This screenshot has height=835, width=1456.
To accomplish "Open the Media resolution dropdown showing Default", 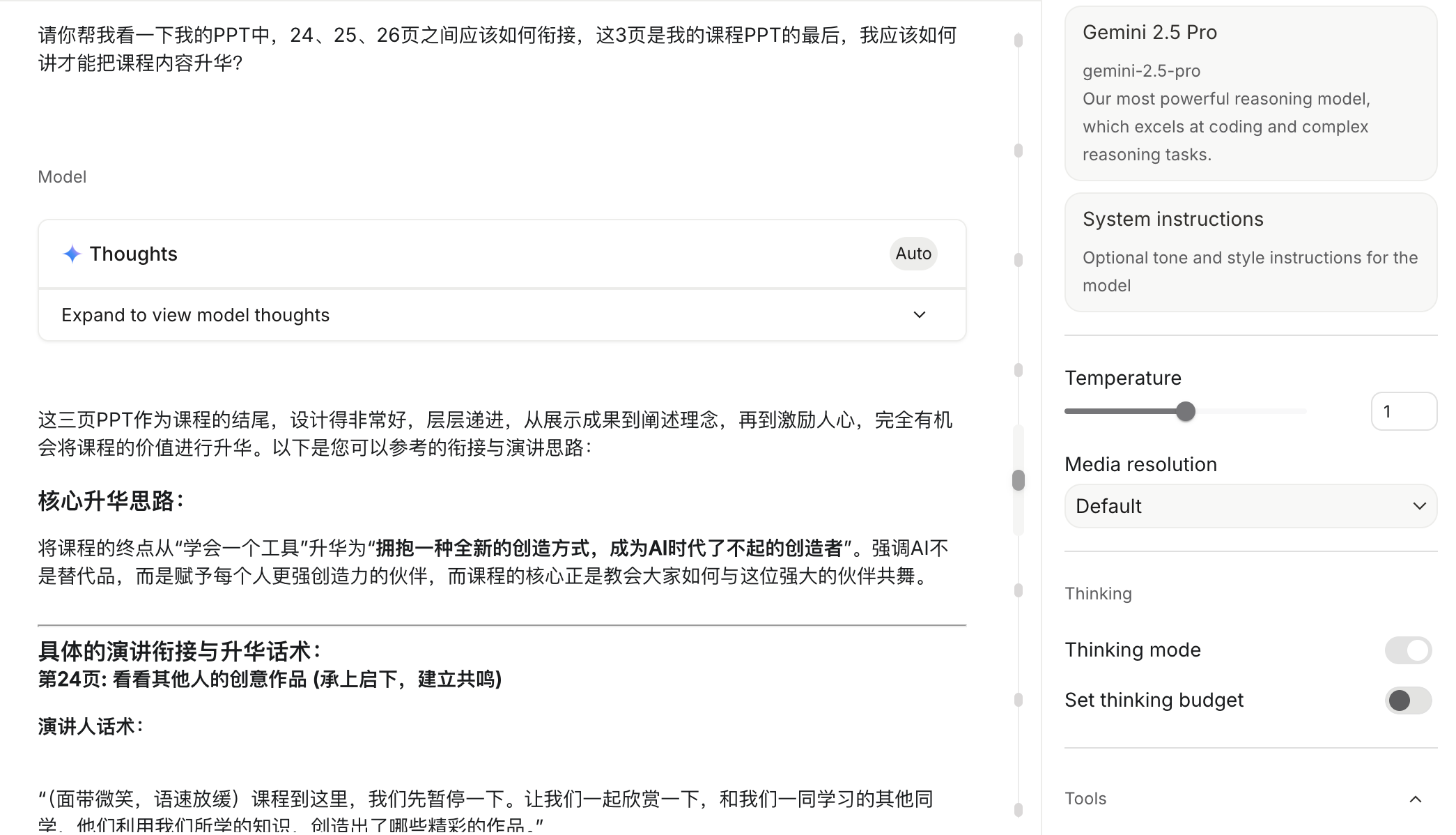I will (x=1250, y=506).
